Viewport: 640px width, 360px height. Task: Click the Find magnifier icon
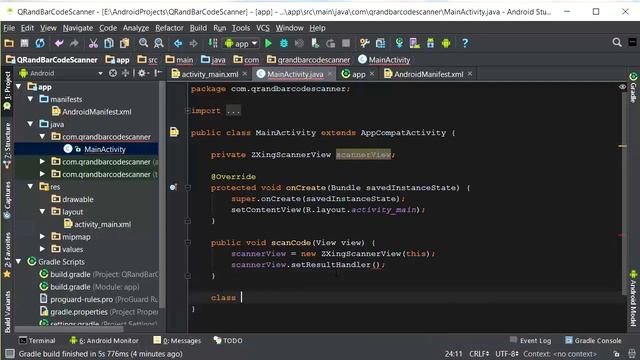pos(143,43)
